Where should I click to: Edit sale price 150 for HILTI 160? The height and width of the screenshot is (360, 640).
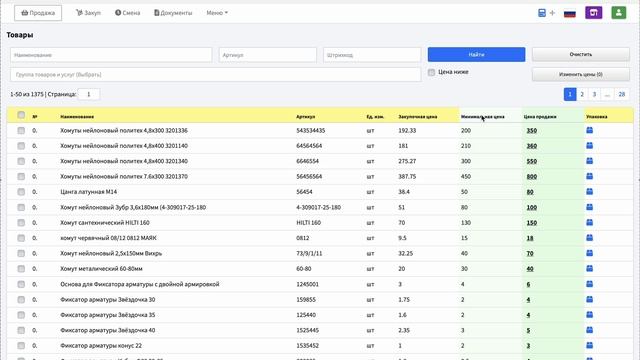click(531, 223)
